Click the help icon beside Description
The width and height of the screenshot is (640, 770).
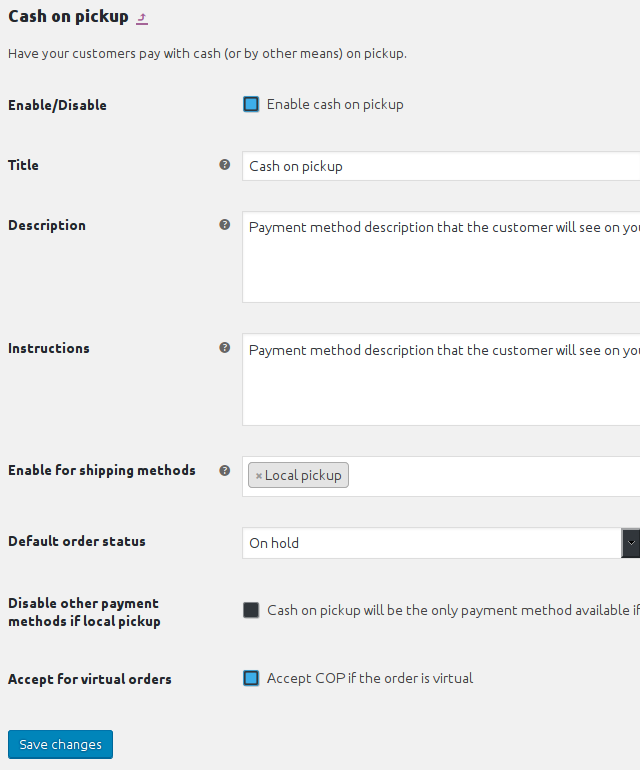[x=225, y=225]
